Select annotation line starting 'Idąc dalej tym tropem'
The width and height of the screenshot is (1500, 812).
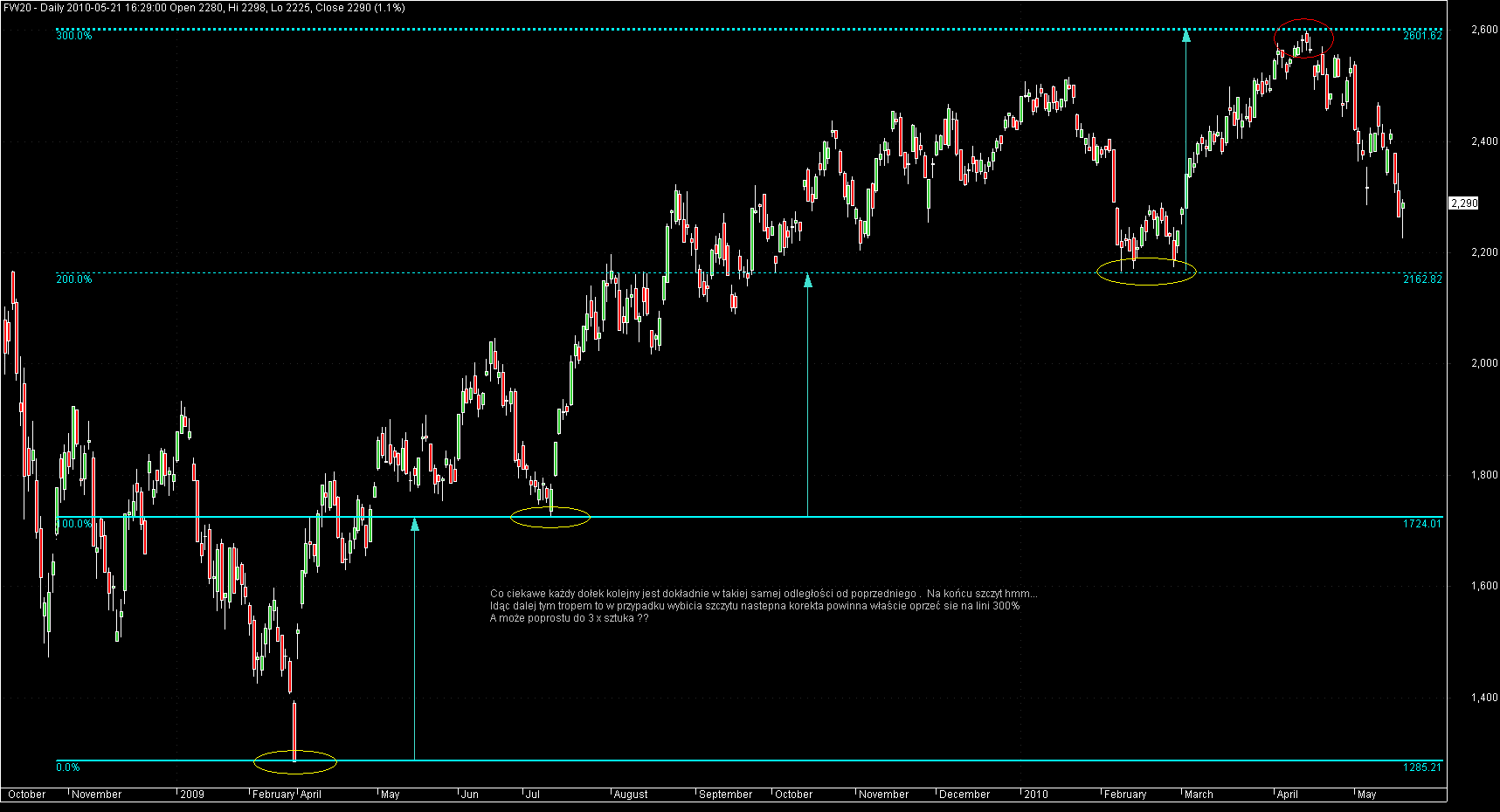[x=755, y=606]
